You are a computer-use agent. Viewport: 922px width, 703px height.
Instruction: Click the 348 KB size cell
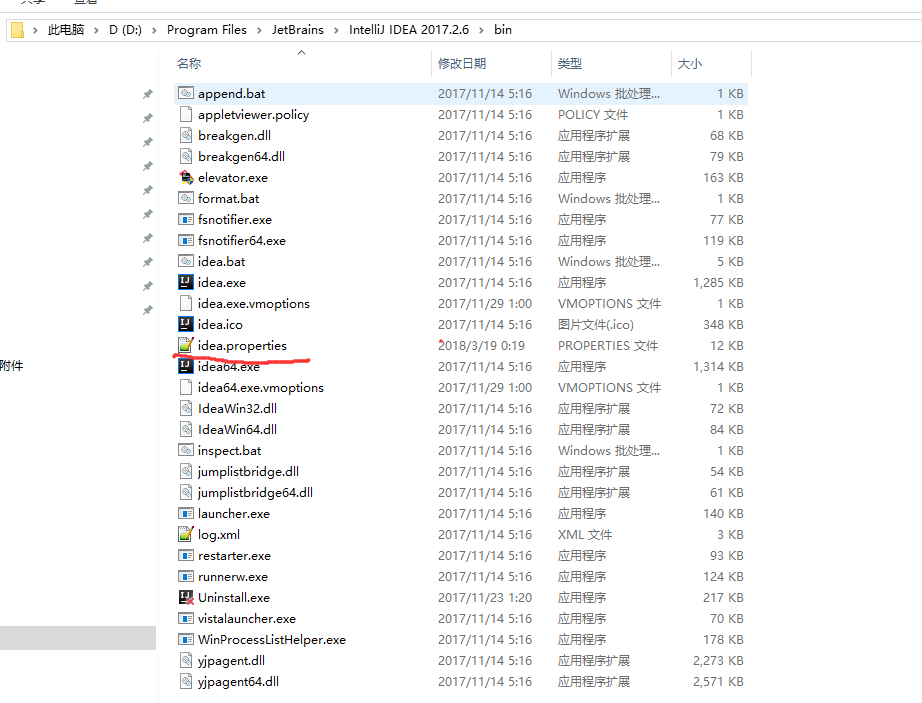click(x=723, y=324)
